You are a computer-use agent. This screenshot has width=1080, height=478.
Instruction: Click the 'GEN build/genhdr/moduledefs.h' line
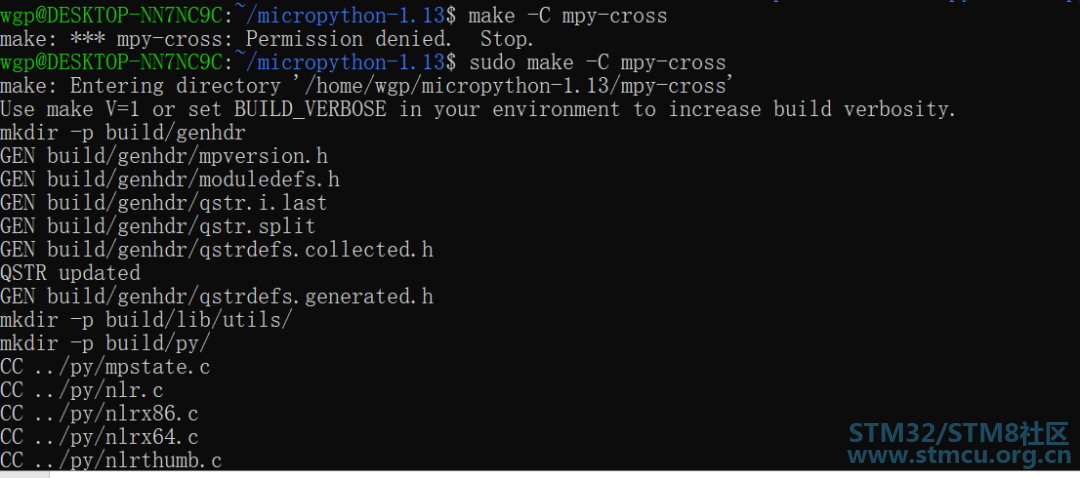(169, 180)
